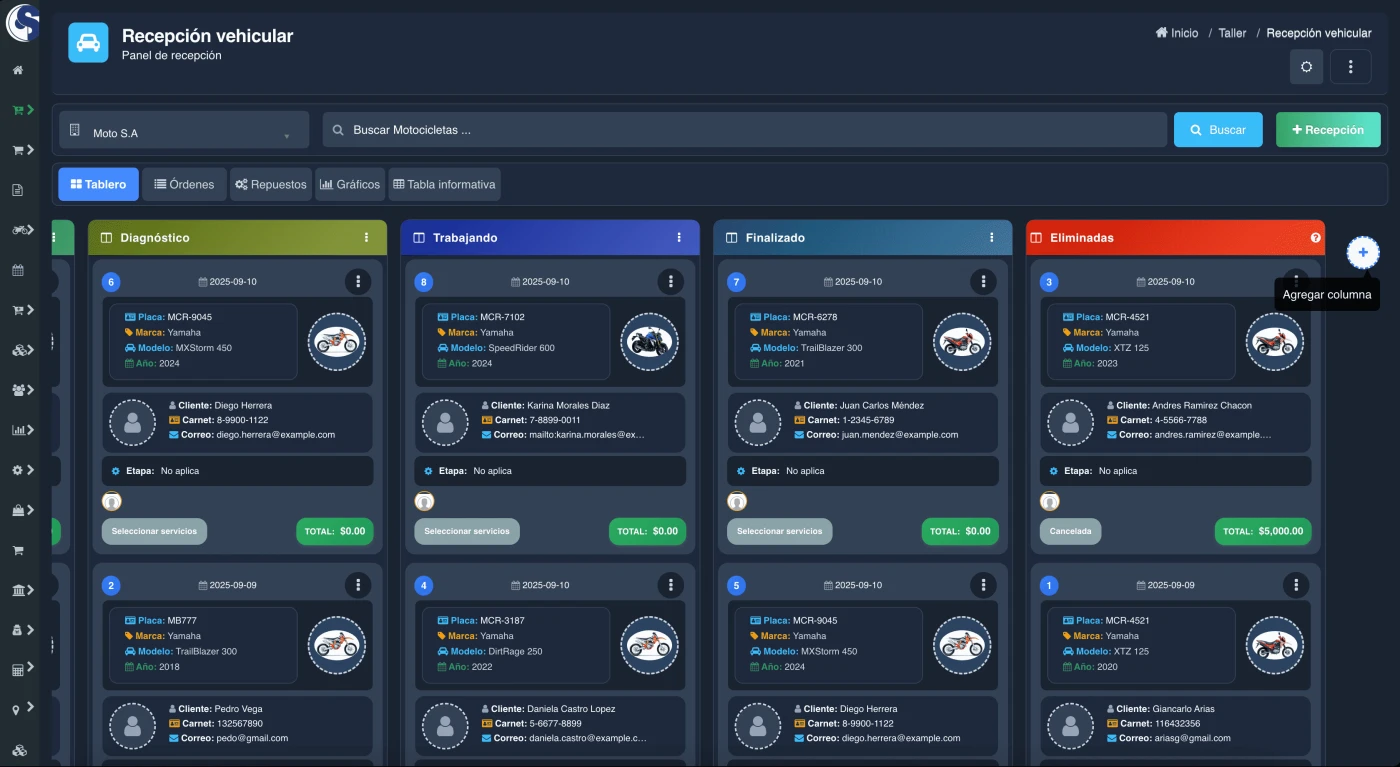This screenshot has width=1400, height=767.
Task: Open the three-dot menu in the top header
Action: [x=1350, y=66]
